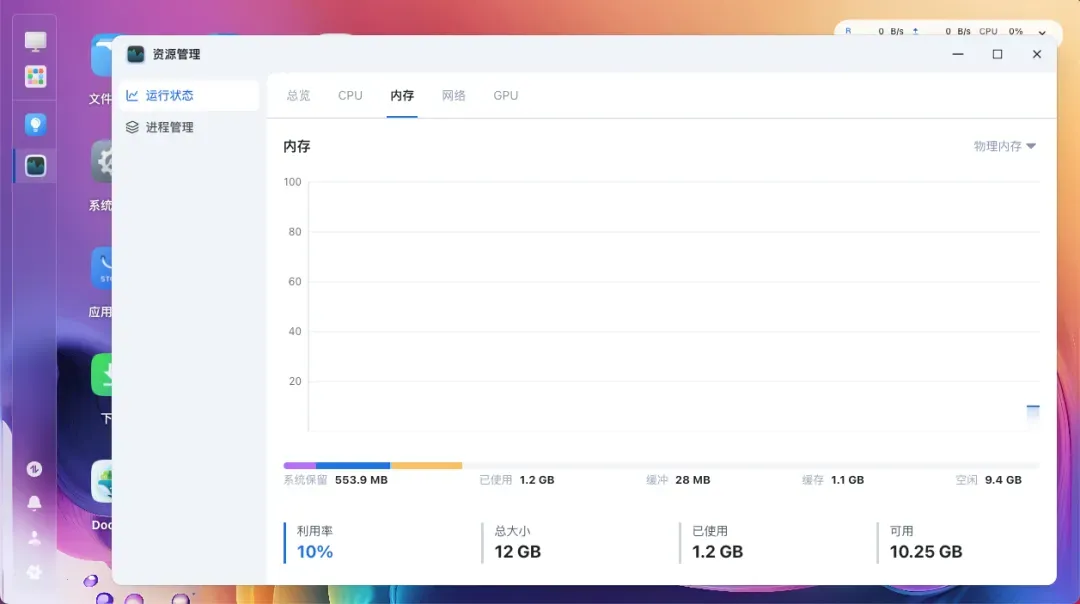Select 运行状态 in the sidebar

click(169, 96)
